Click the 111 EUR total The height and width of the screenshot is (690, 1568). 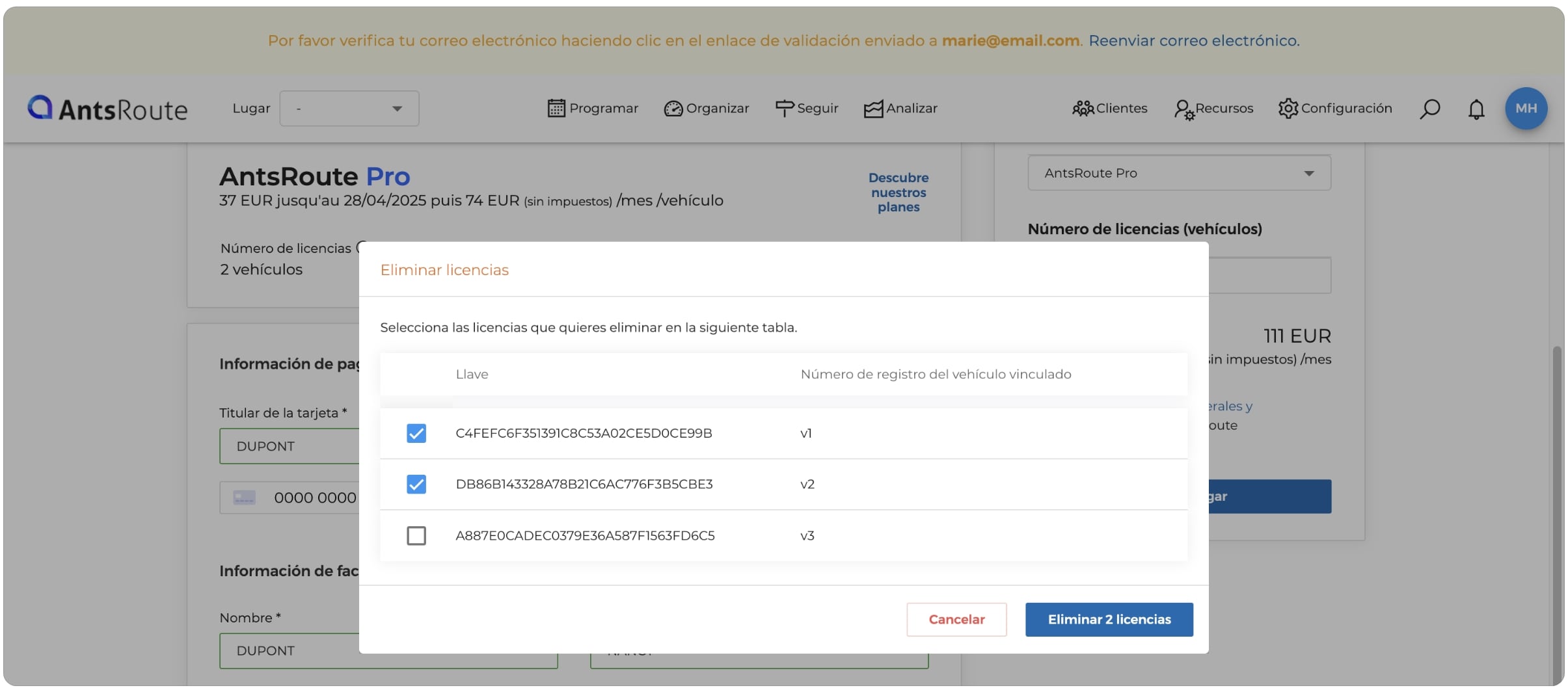1297,336
